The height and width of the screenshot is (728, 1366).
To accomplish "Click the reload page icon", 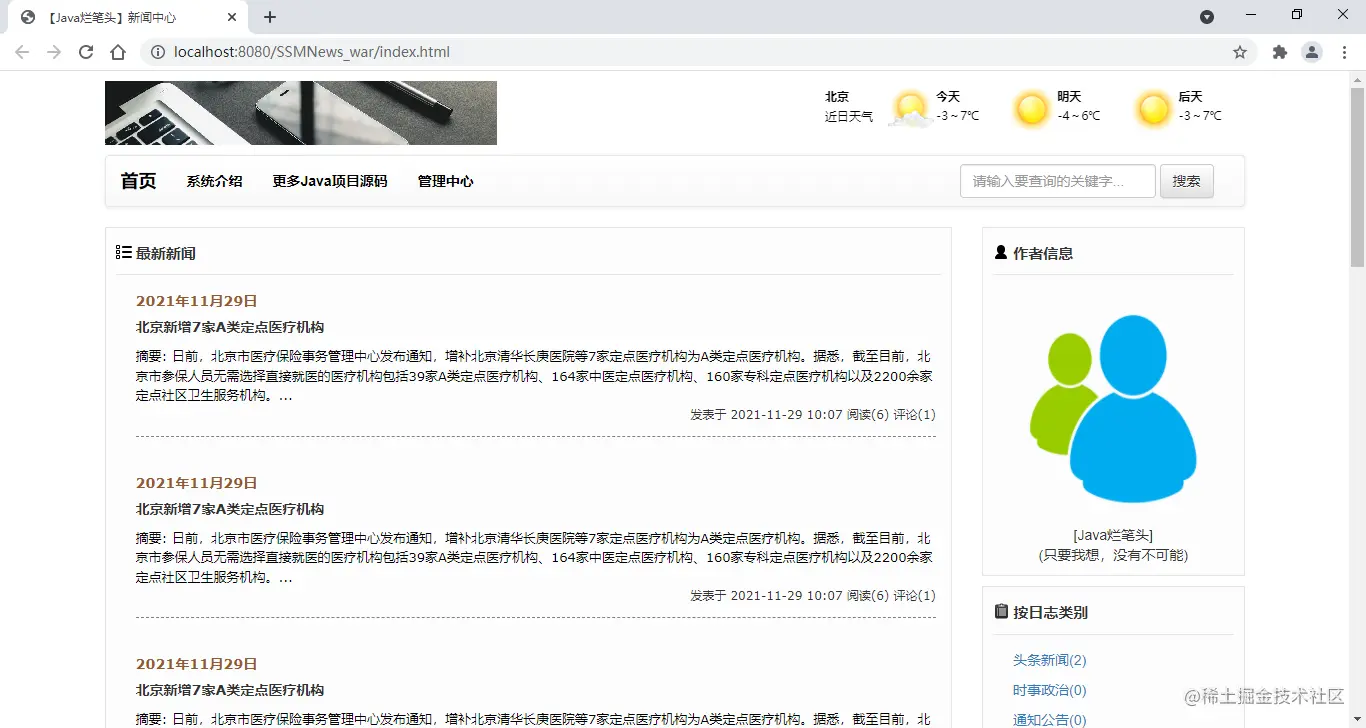I will point(86,52).
